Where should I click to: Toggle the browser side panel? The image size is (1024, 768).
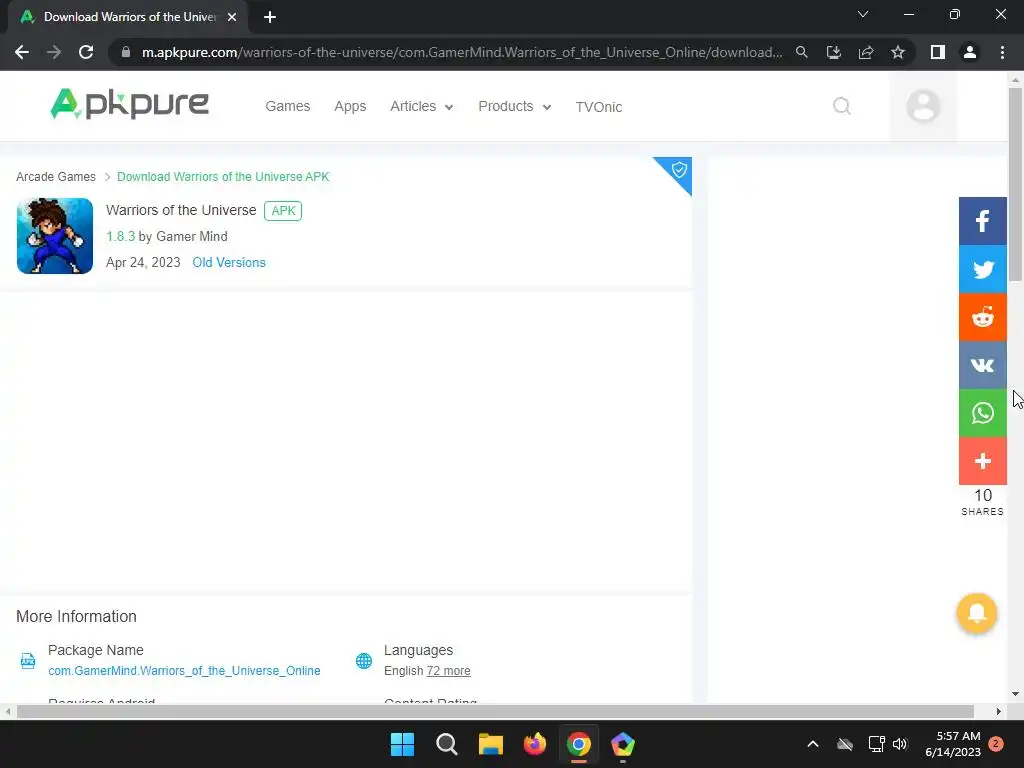[938, 52]
